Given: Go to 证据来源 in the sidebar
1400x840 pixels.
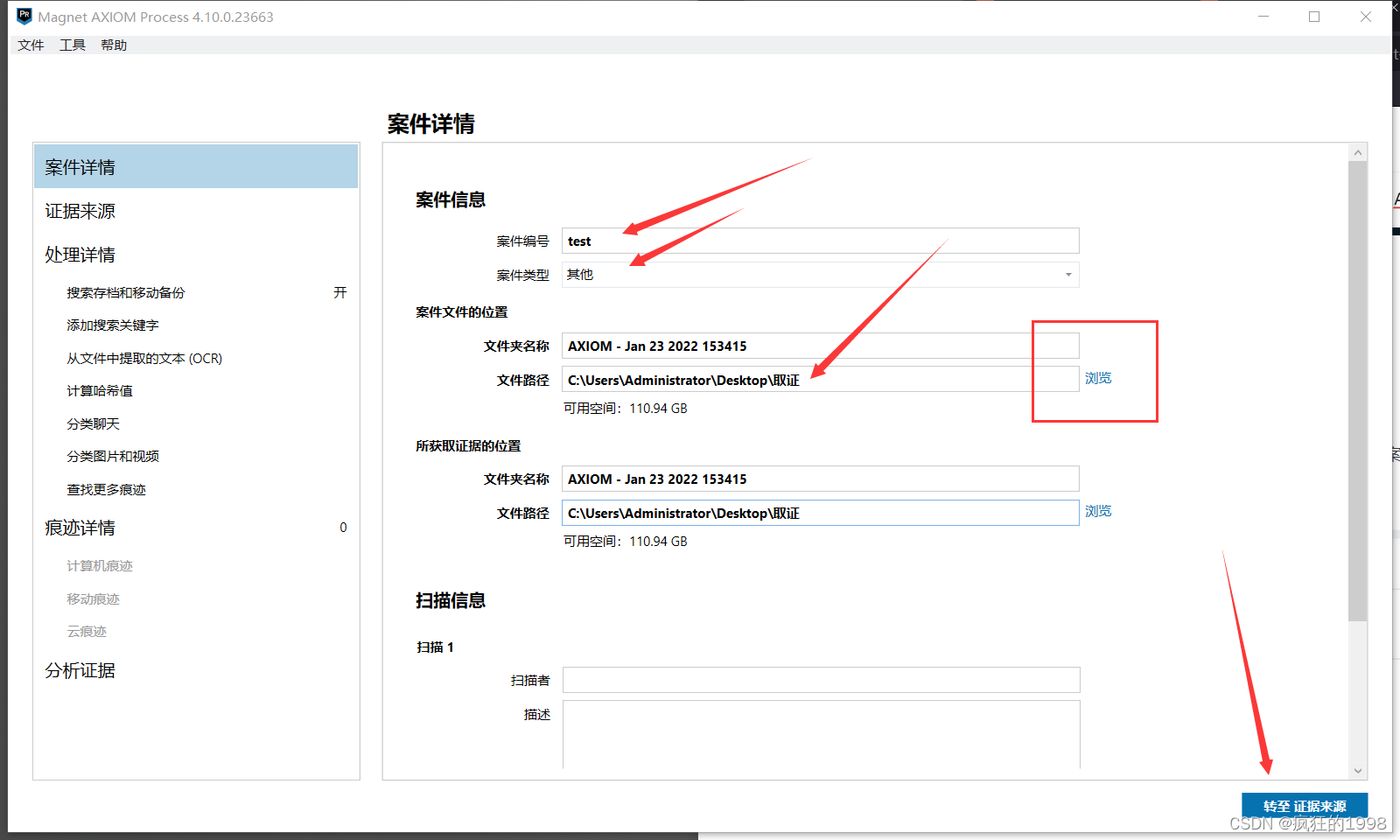Looking at the screenshot, I should click(80, 211).
